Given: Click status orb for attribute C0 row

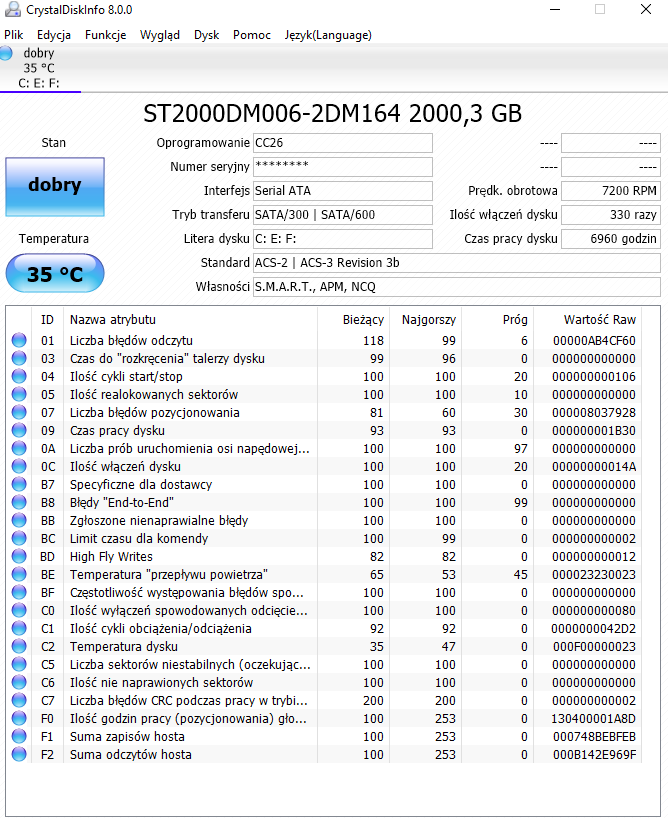Looking at the screenshot, I should click(19, 610).
